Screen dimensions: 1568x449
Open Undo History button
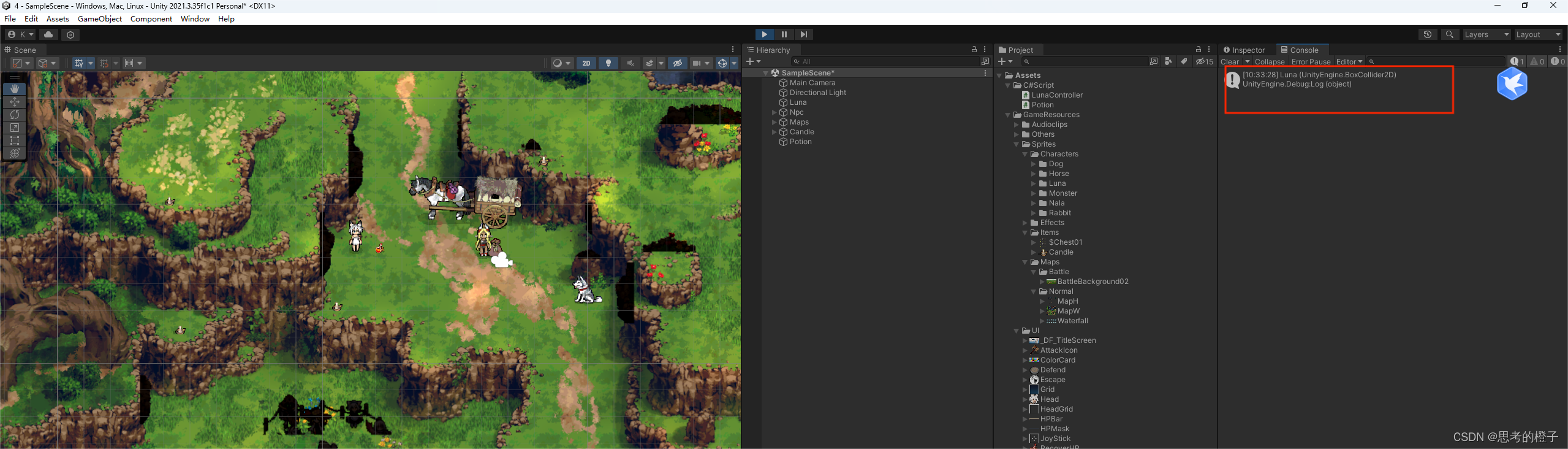pos(1428,34)
